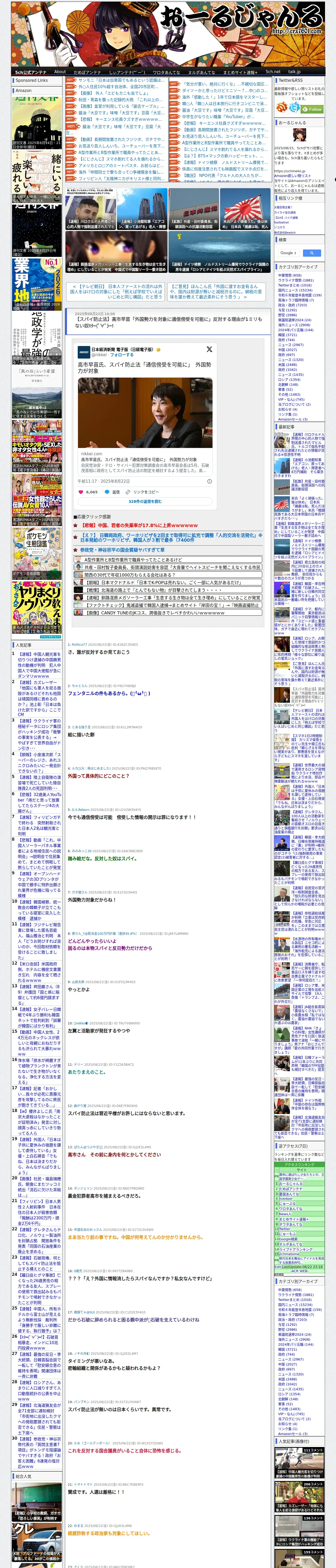Click the 328件の返信を読む button
Image resolution: width=336 pixels, height=1568 pixels.
(x=145, y=501)
